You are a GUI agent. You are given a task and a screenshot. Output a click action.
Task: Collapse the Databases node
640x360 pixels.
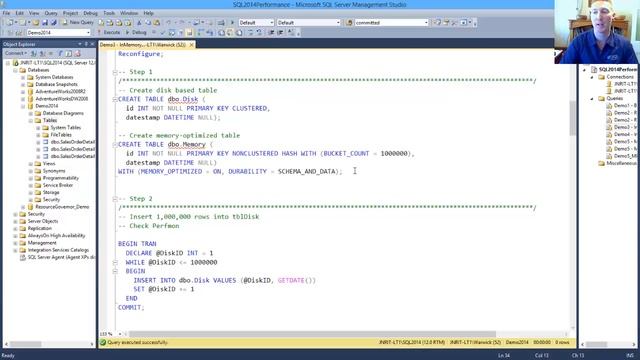(16, 70)
